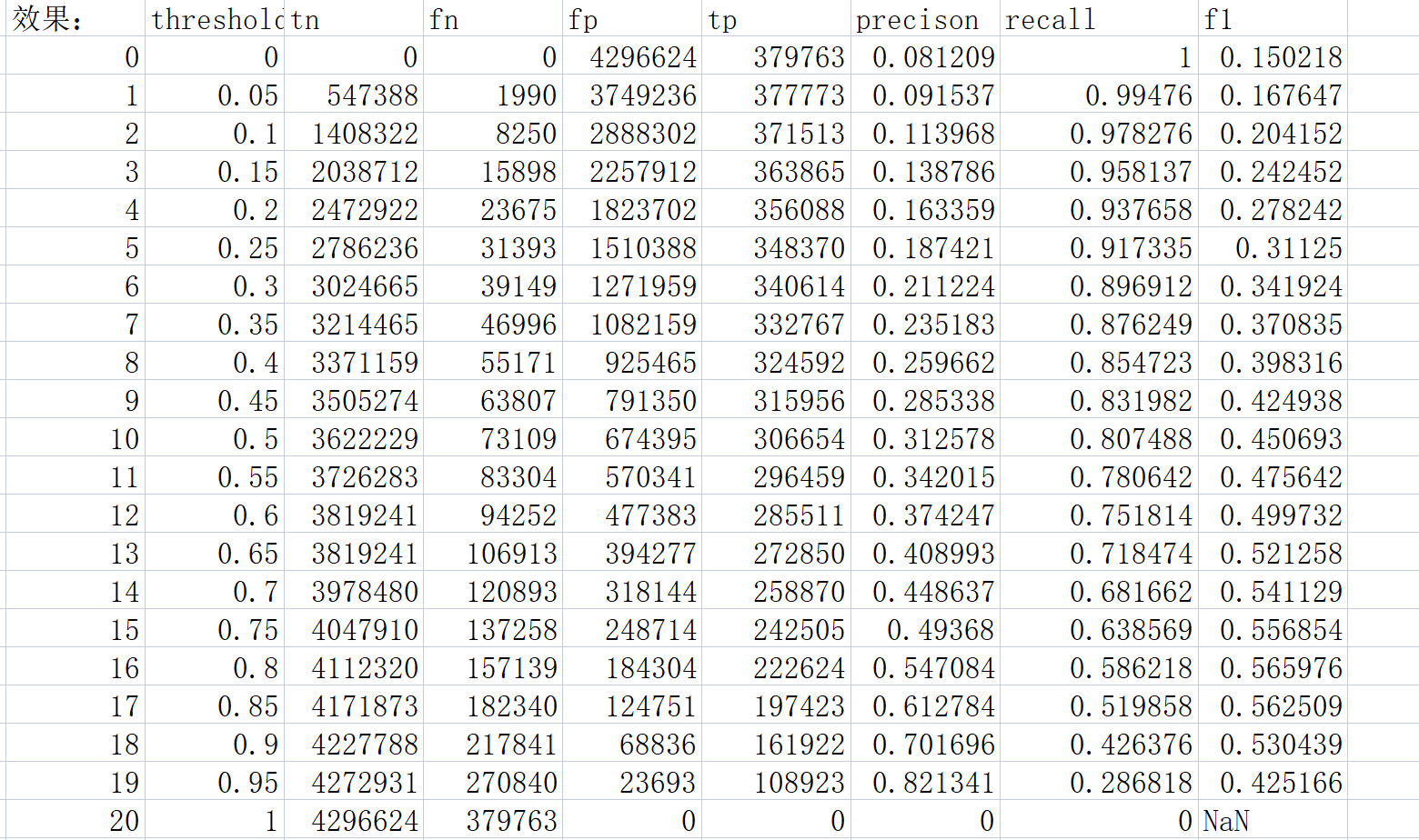This screenshot has height=840, width=1419.
Task: Click fp value 674395
Action: click(x=632, y=438)
